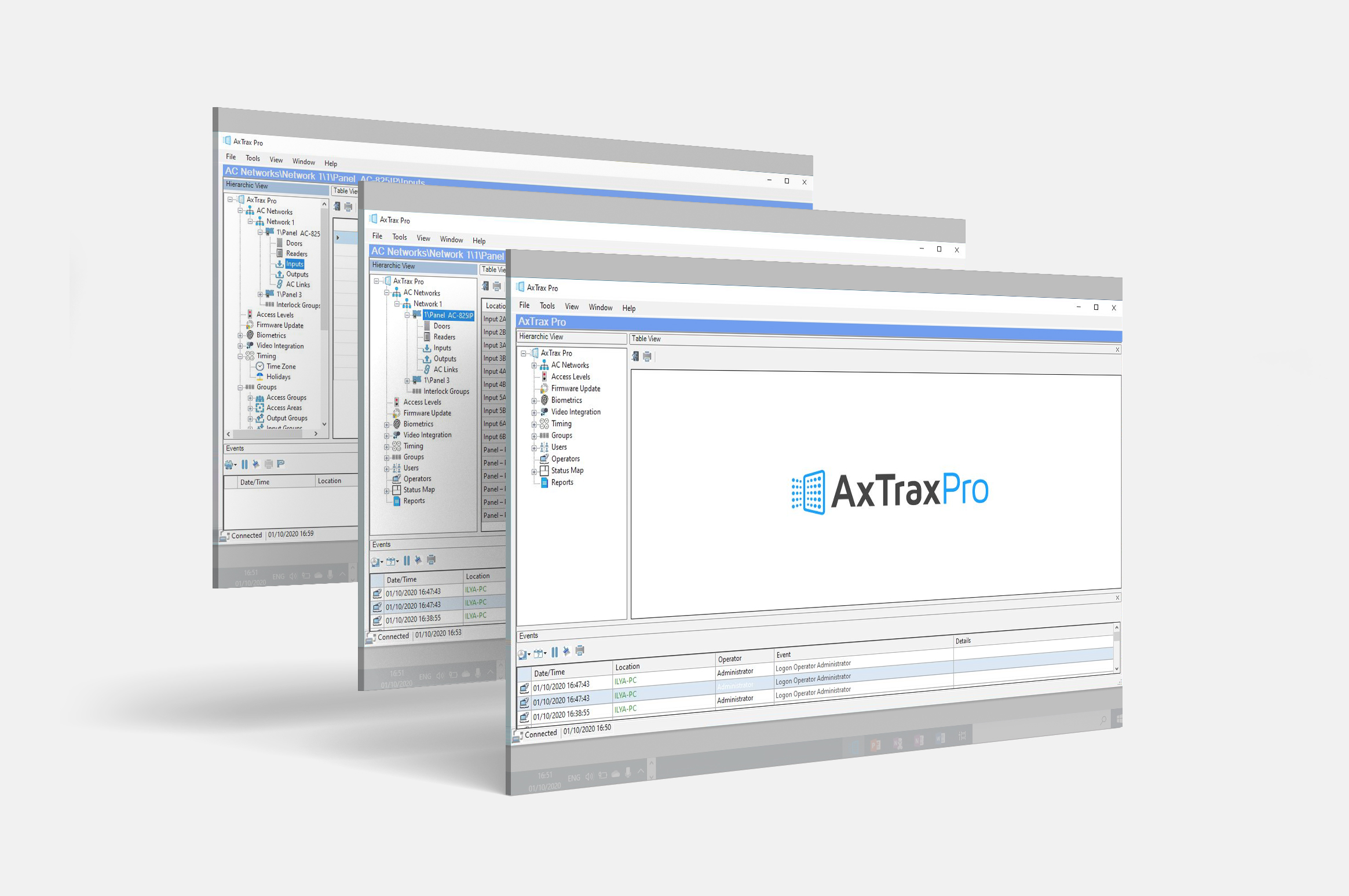This screenshot has height=896, width=1349.
Task: Click the print icon in front window's Table View toolbar
Action: 647,356
